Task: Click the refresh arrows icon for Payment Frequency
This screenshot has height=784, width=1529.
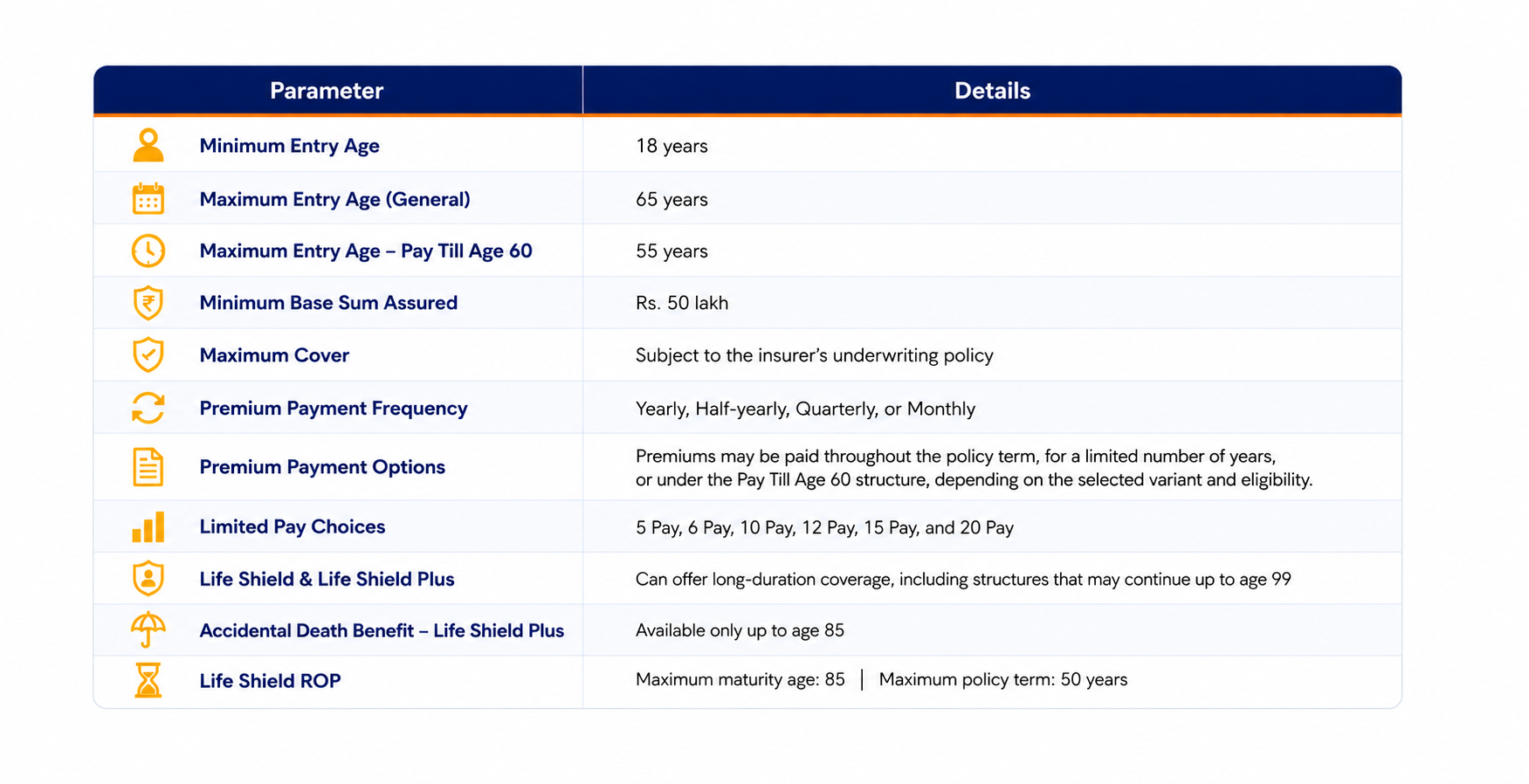Action: tap(148, 408)
